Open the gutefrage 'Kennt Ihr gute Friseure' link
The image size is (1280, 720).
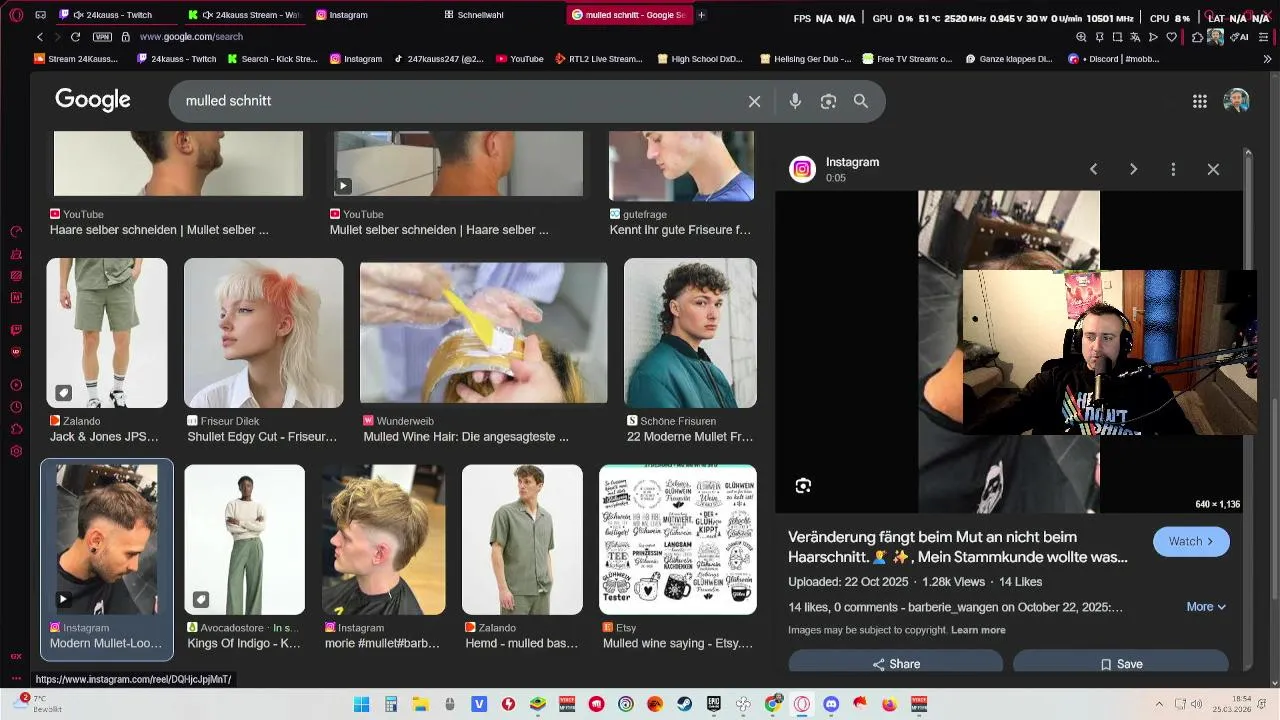click(680, 230)
